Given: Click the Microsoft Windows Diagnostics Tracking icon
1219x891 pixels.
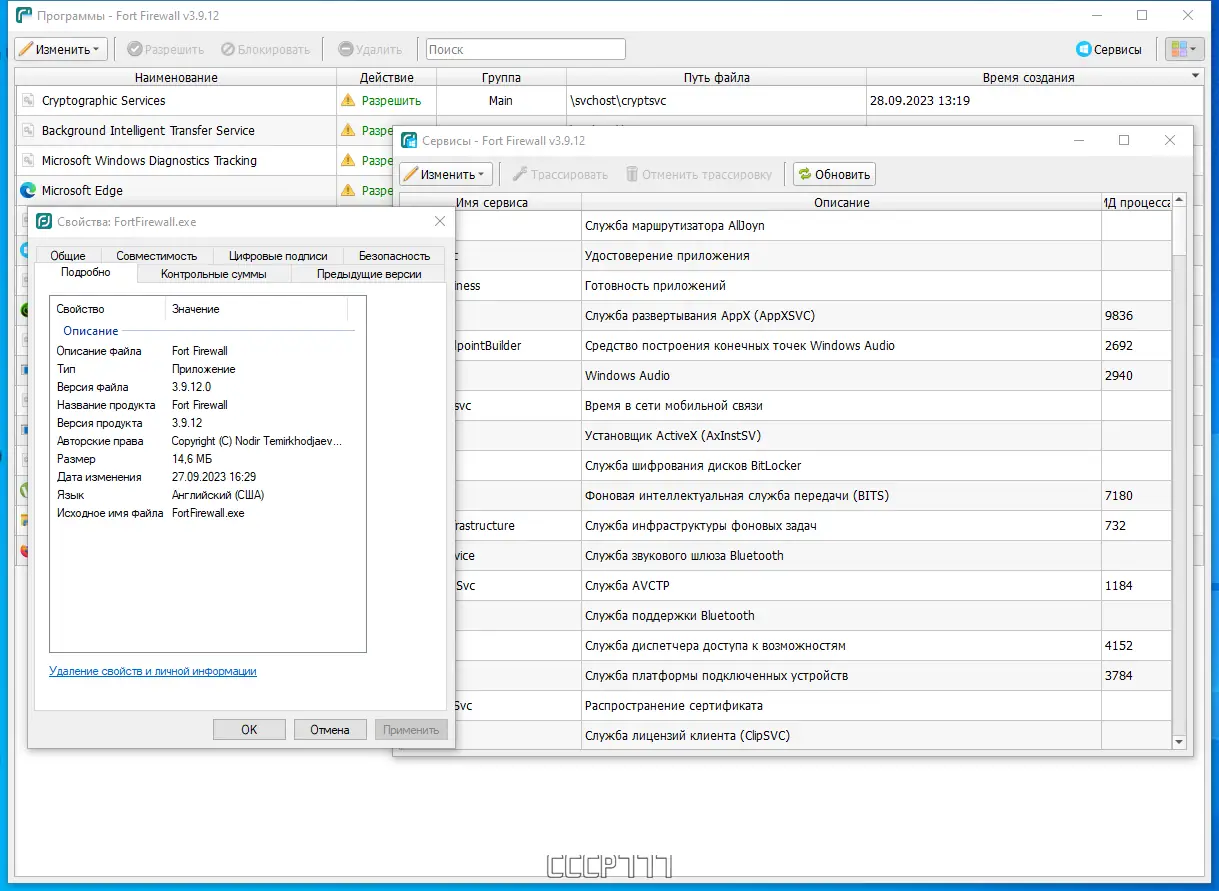Looking at the screenshot, I should coord(28,161).
